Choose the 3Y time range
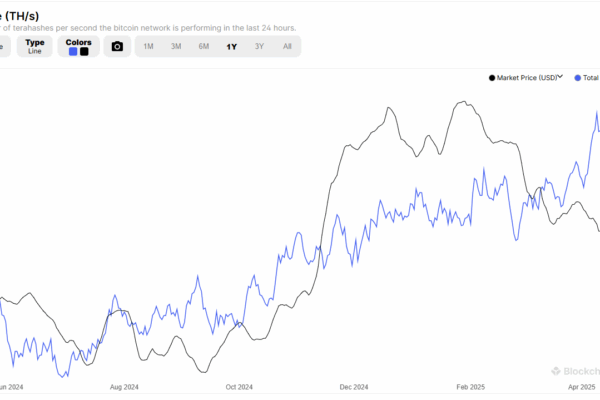The height and width of the screenshot is (400, 600). coord(259,46)
